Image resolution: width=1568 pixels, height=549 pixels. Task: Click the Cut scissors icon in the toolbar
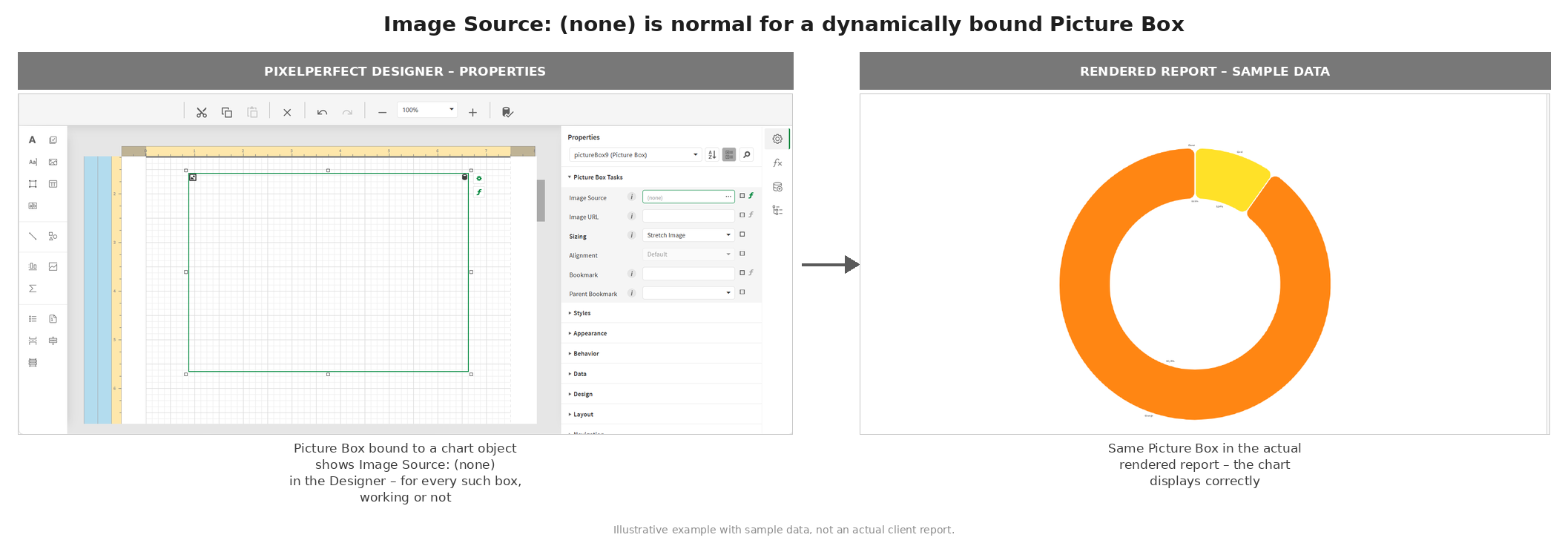(x=202, y=112)
